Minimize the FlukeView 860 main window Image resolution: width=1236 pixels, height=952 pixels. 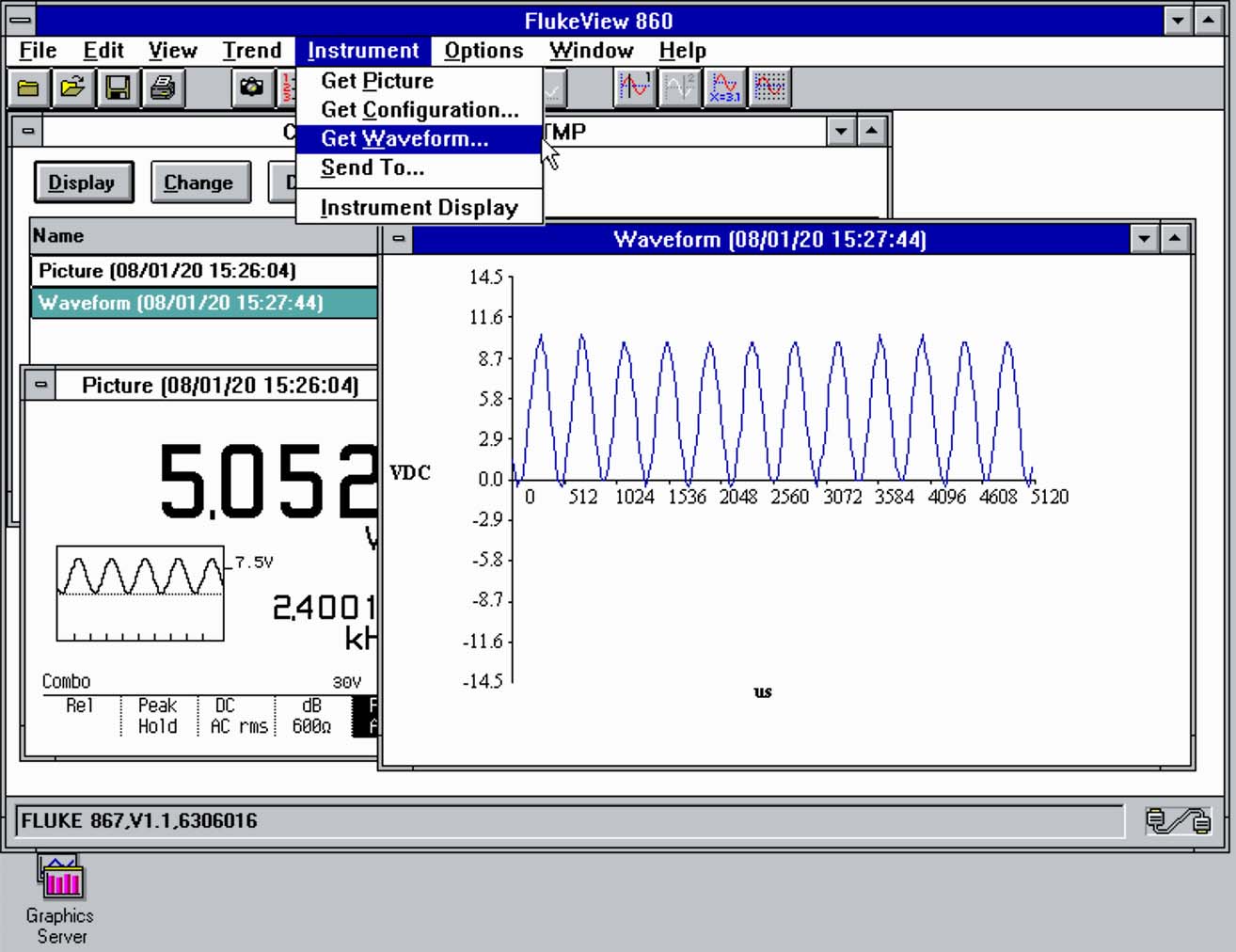[1178, 20]
